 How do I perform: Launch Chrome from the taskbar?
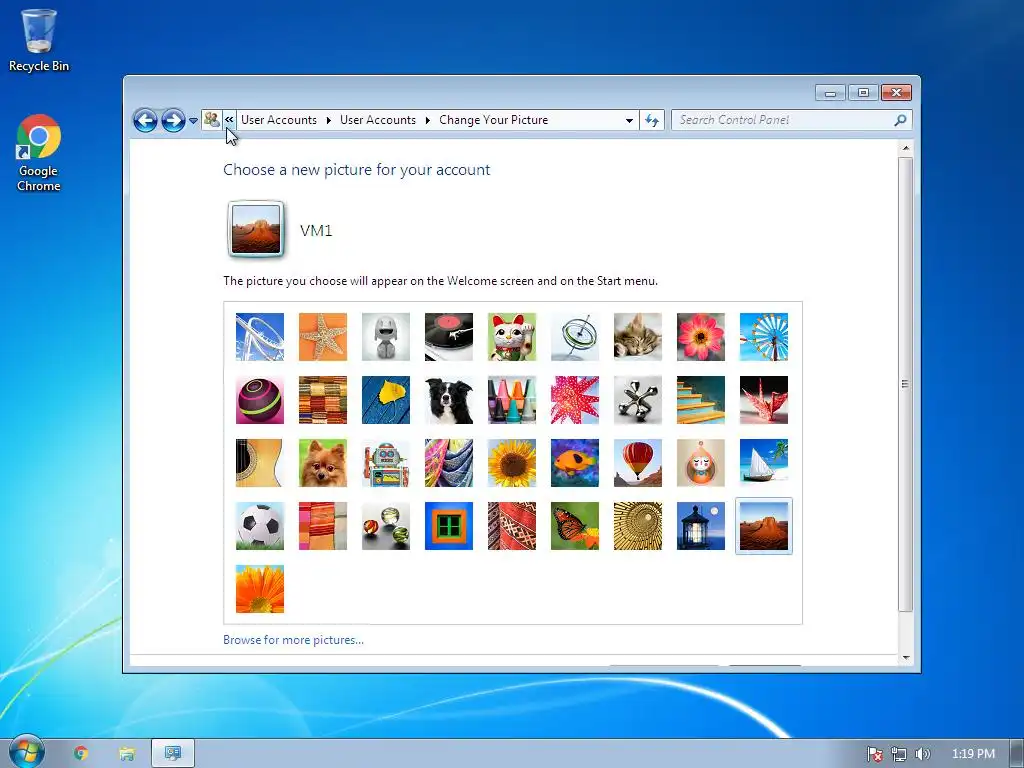coord(81,754)
